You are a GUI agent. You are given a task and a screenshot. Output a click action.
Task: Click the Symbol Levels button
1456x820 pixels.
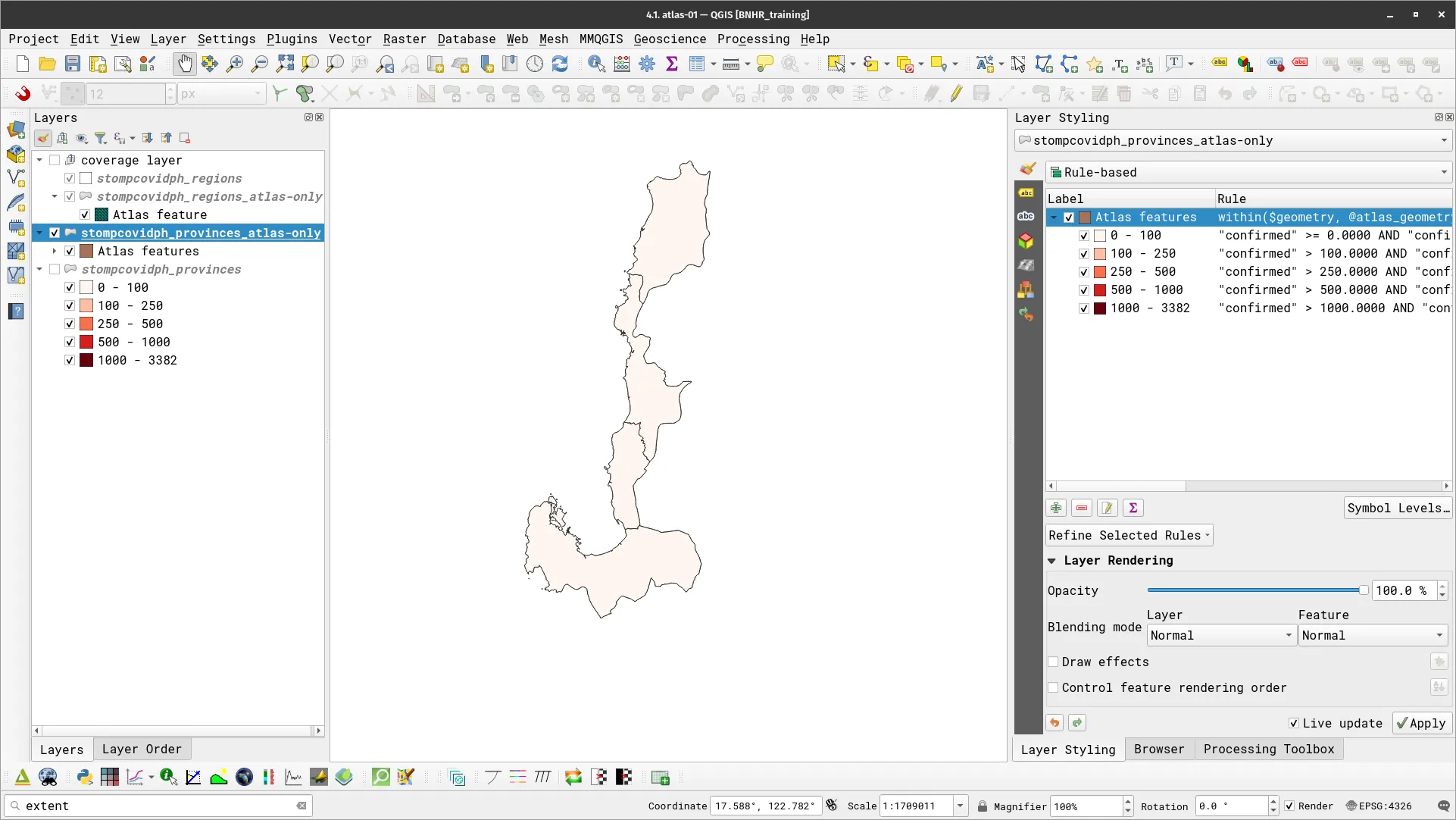click(x=1398, y=508)
